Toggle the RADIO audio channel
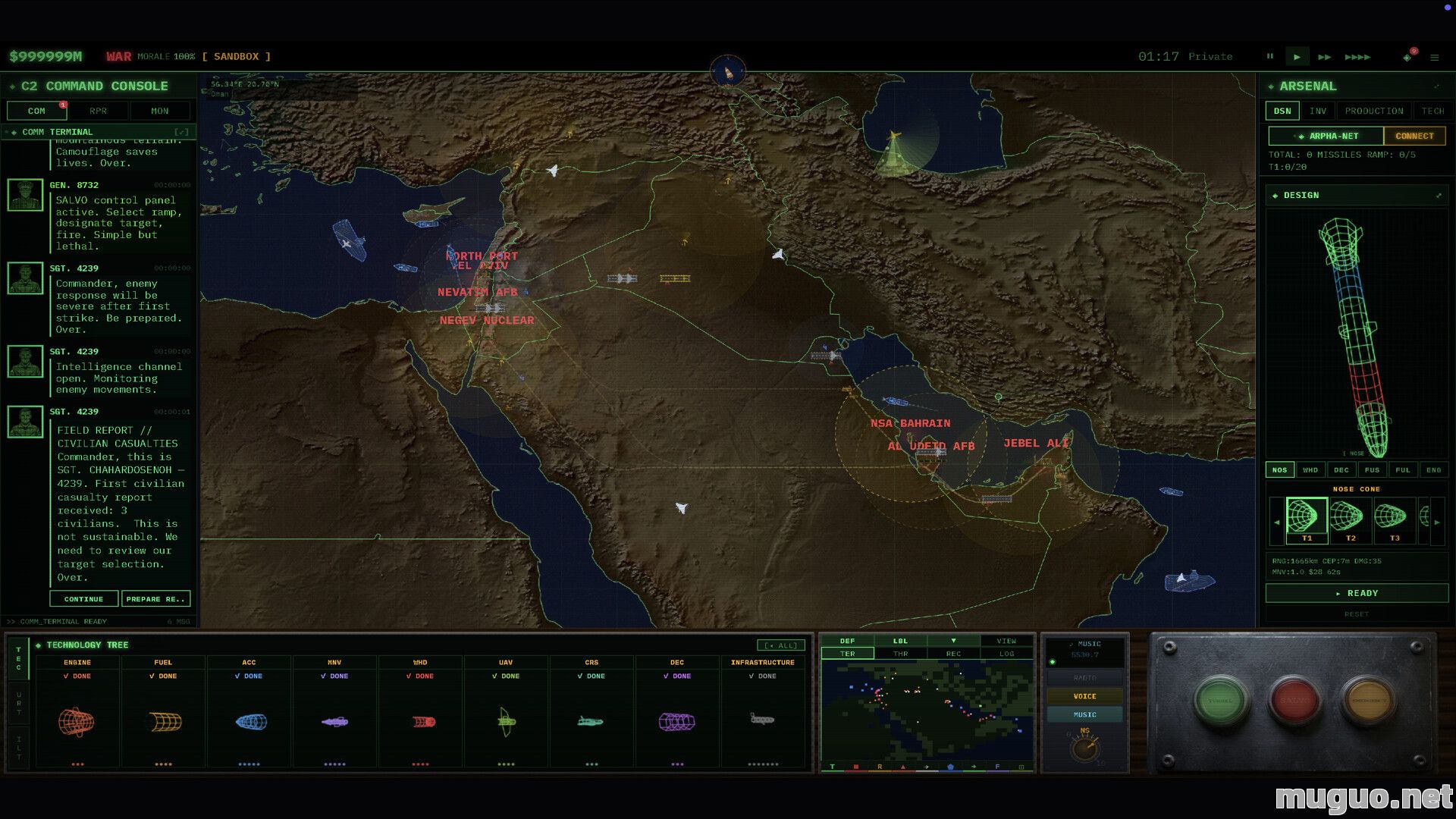Image resolution: width=1456 pixels, height=819 pixels. click(x=1084, y=678)
